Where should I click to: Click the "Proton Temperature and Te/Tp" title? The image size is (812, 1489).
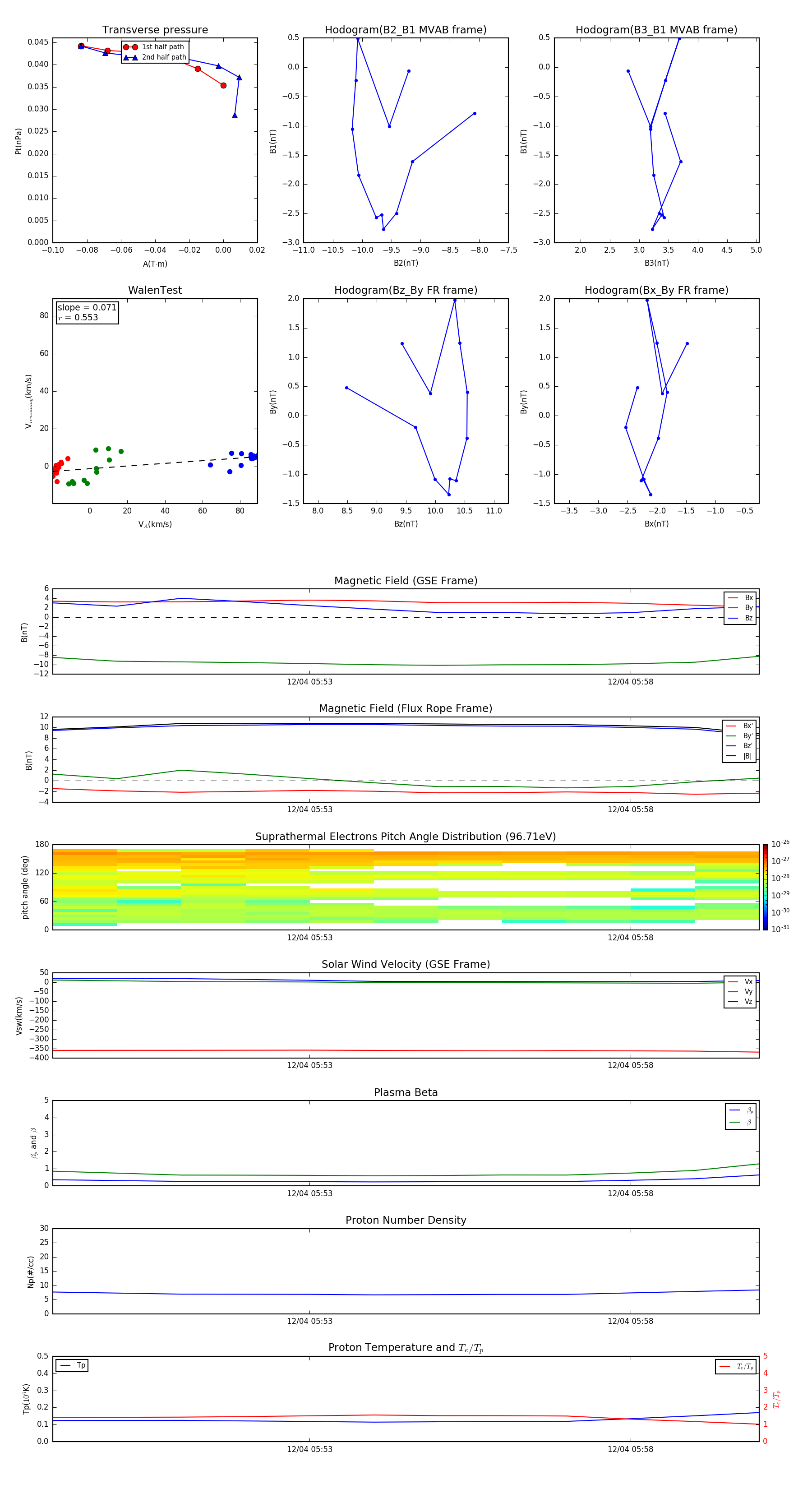[406, 1348]
